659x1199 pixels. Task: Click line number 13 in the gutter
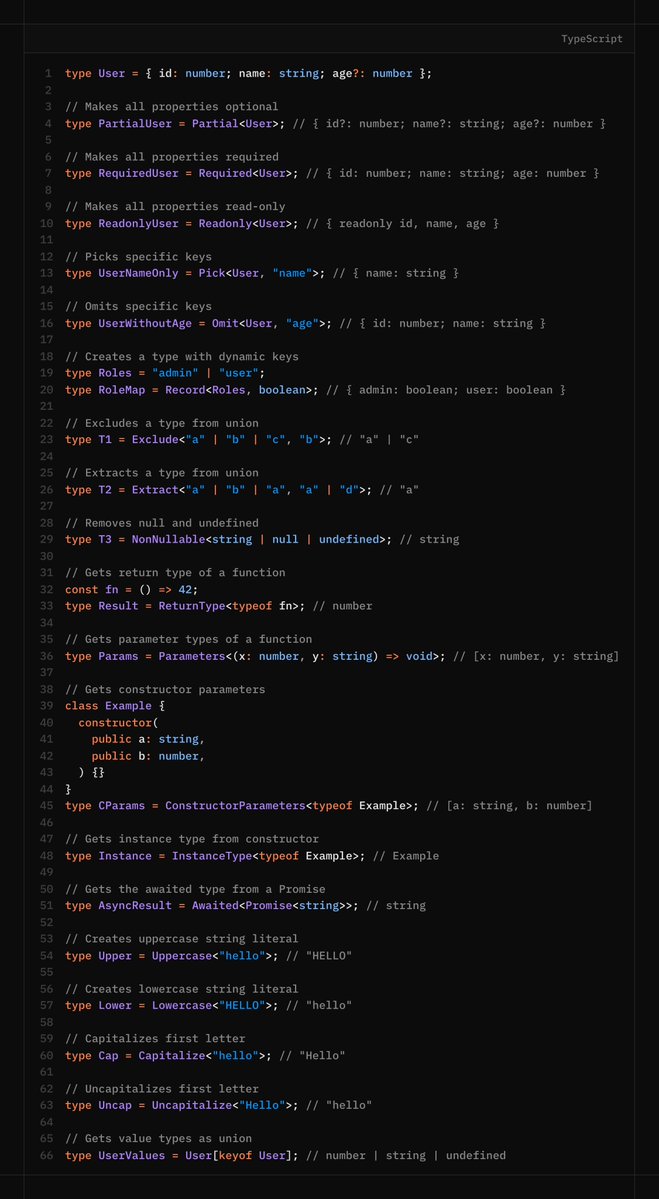(x=47, y=273)
